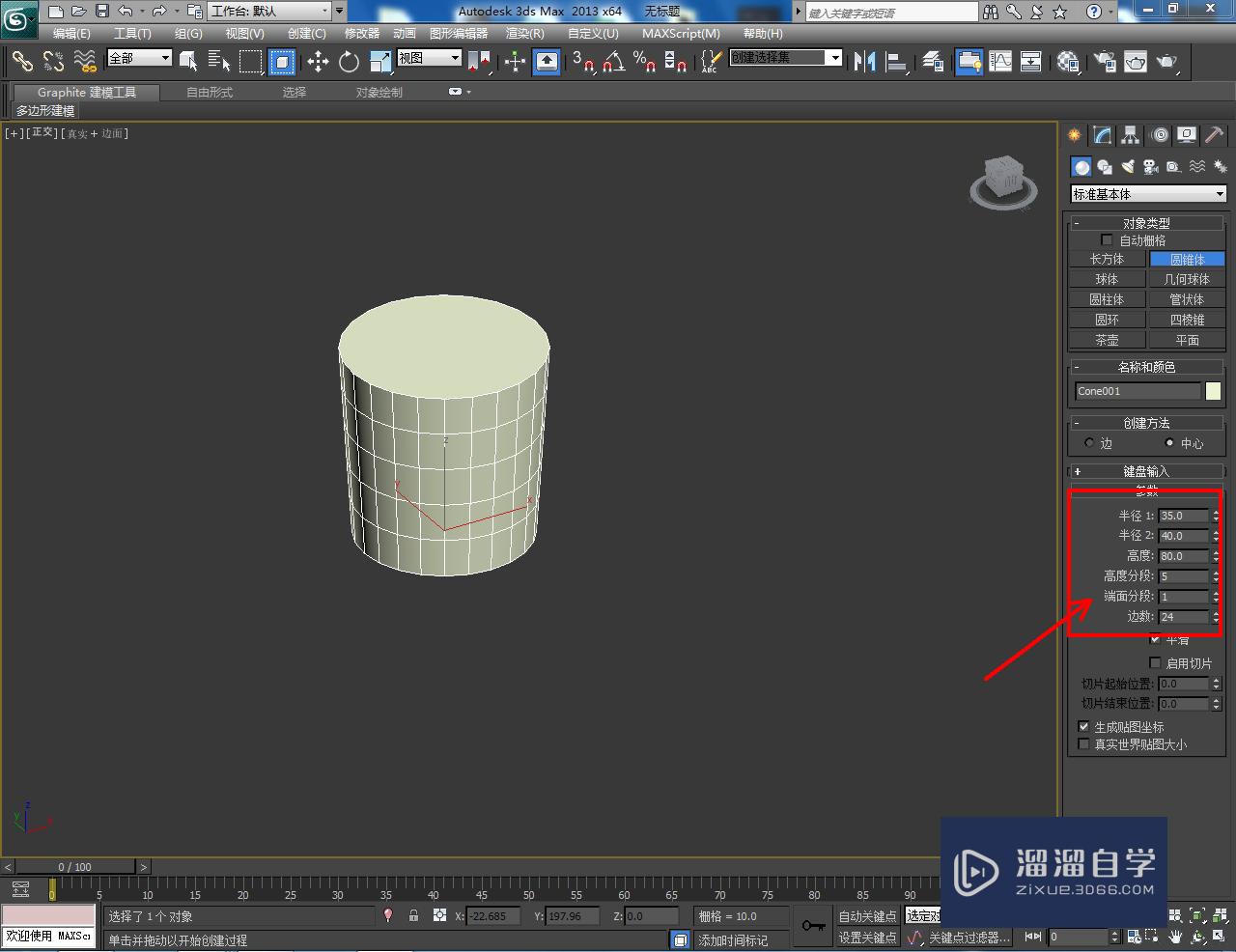
Task: Open Select by Name list icon
Action: tap(219, 62)
